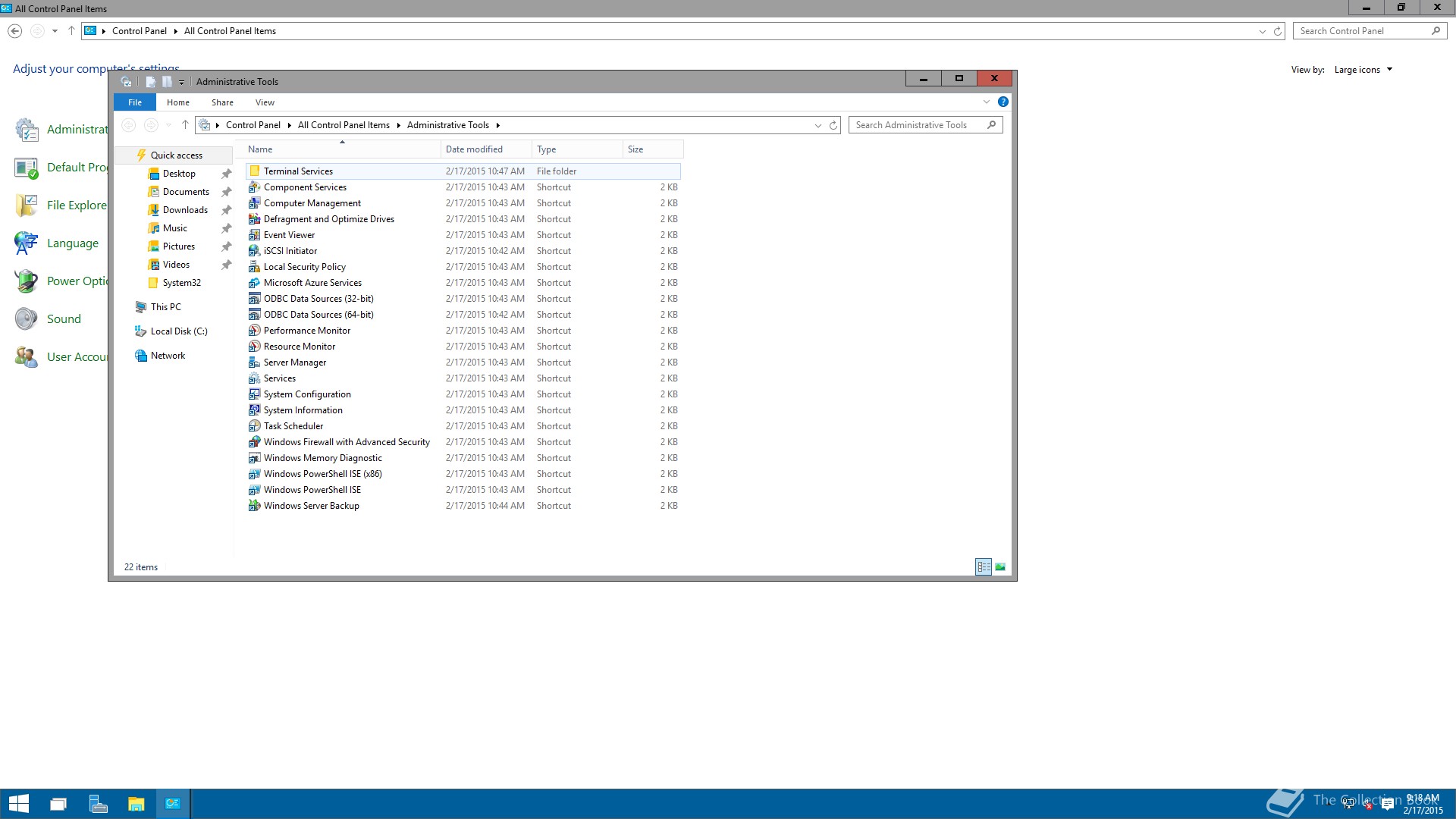Select Windows Firewall with Advanced Security icon

point(255,442)
